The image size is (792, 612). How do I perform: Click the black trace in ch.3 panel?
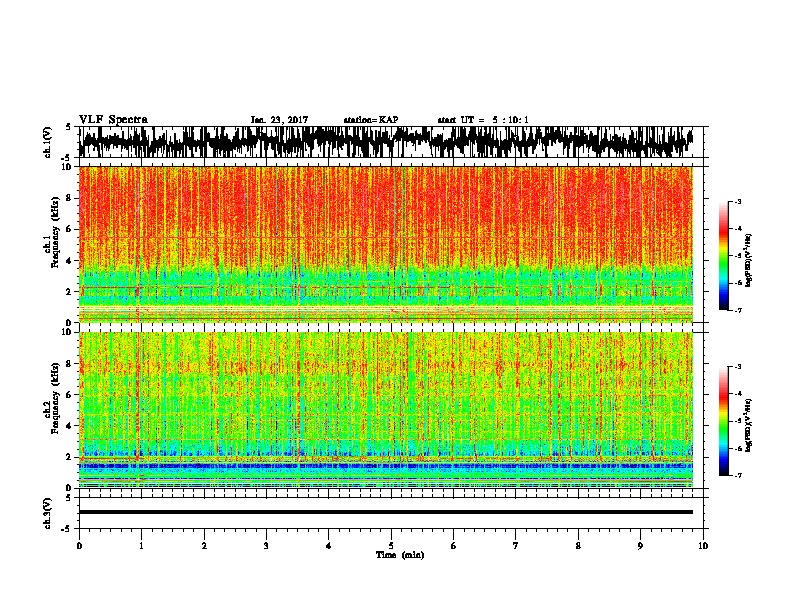385,512
